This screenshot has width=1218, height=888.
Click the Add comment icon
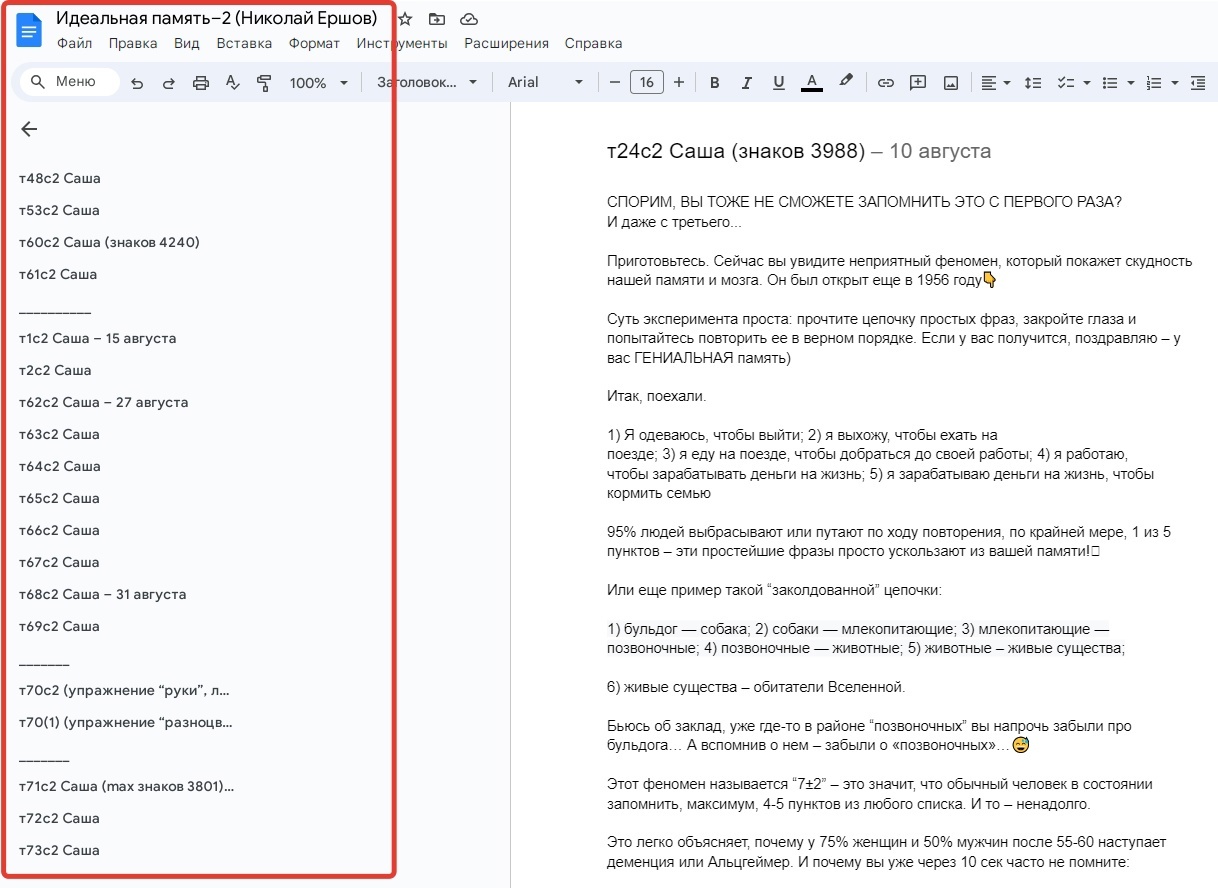(x=918, y=83)
